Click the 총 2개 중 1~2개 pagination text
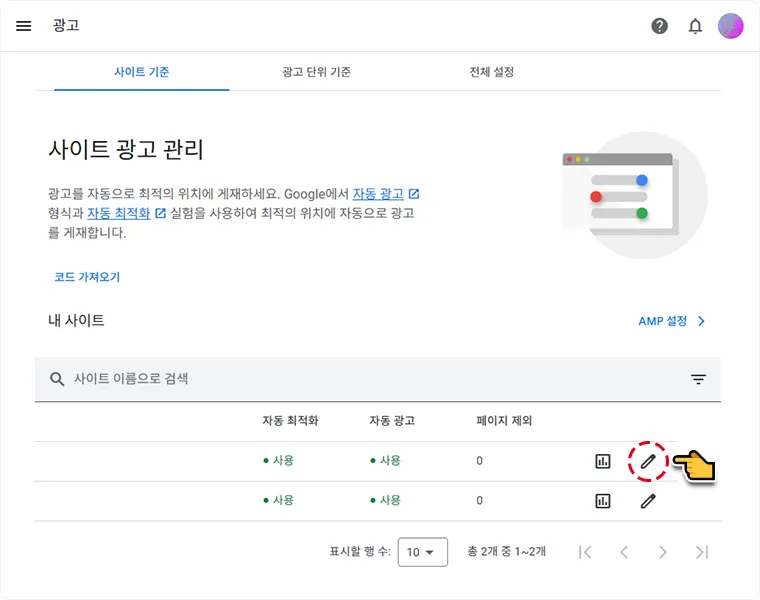 tap(507, 552)
